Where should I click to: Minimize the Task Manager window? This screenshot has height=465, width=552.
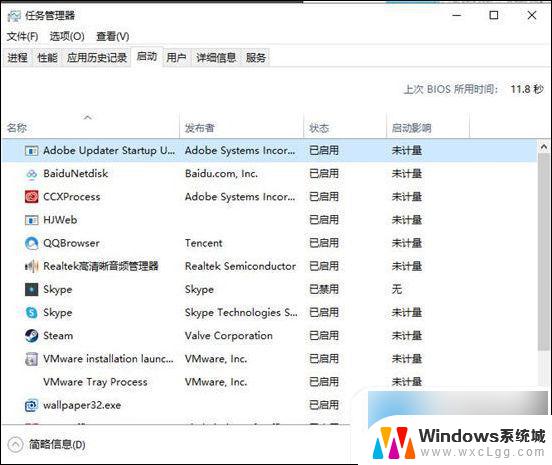457,15
